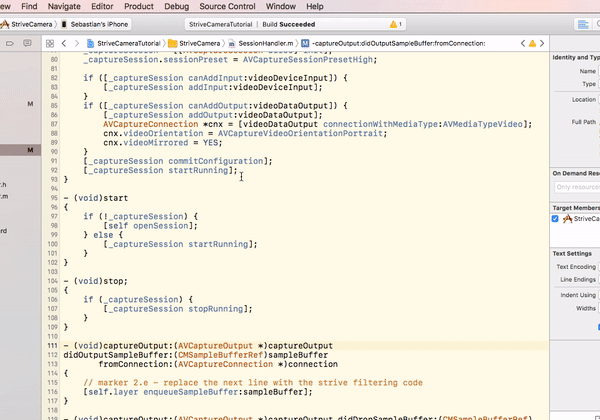The image size is (600, 420).
Task: Show the report navigator speech-bubble icon
Action: [27, 43]
